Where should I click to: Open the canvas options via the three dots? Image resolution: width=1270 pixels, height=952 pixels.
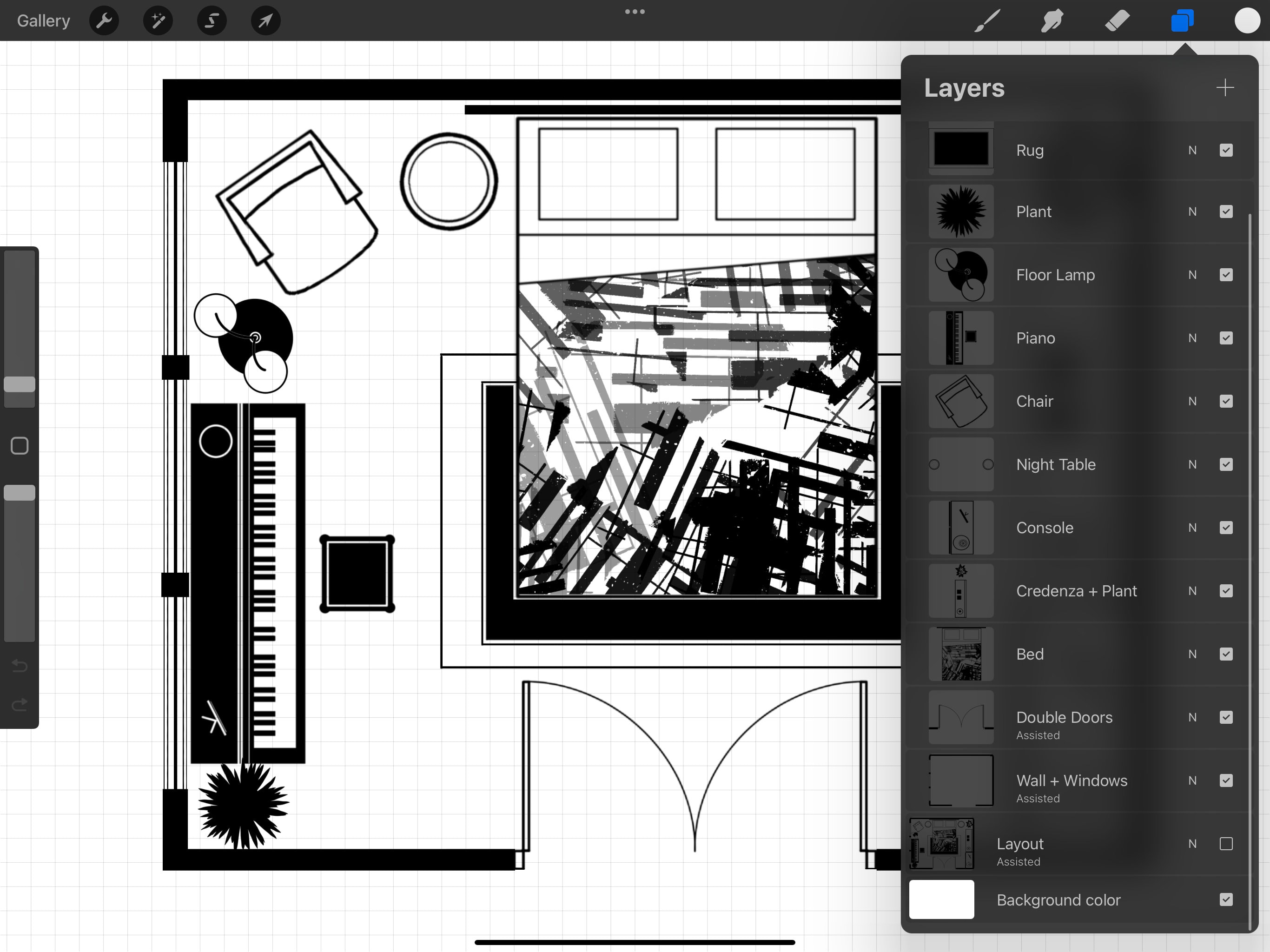(x=635, y=11)
